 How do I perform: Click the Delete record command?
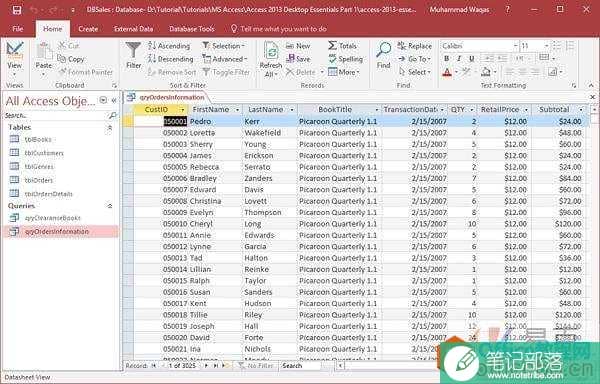[301, 72]
